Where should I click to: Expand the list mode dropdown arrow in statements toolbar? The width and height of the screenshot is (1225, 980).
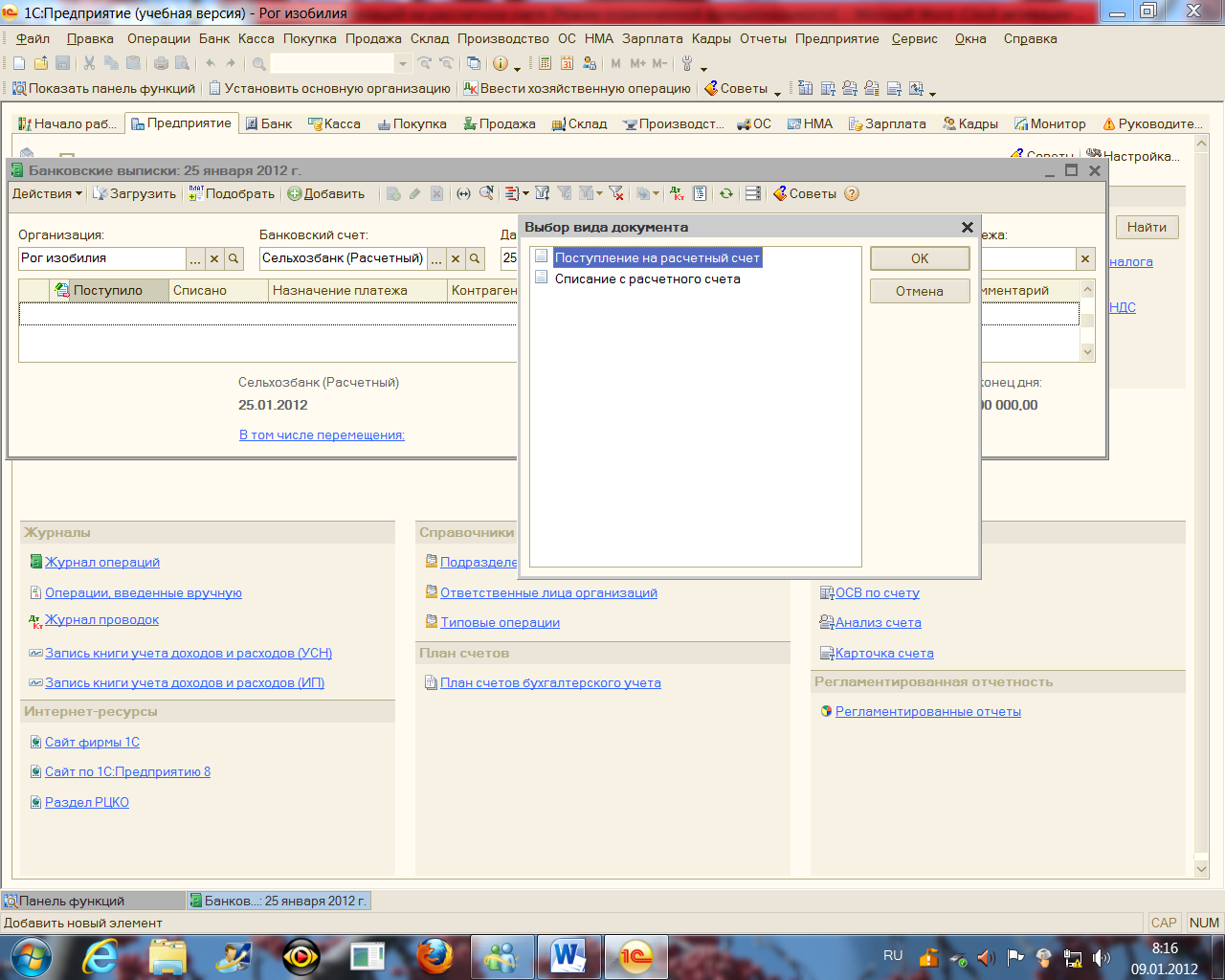coord(525,193)
